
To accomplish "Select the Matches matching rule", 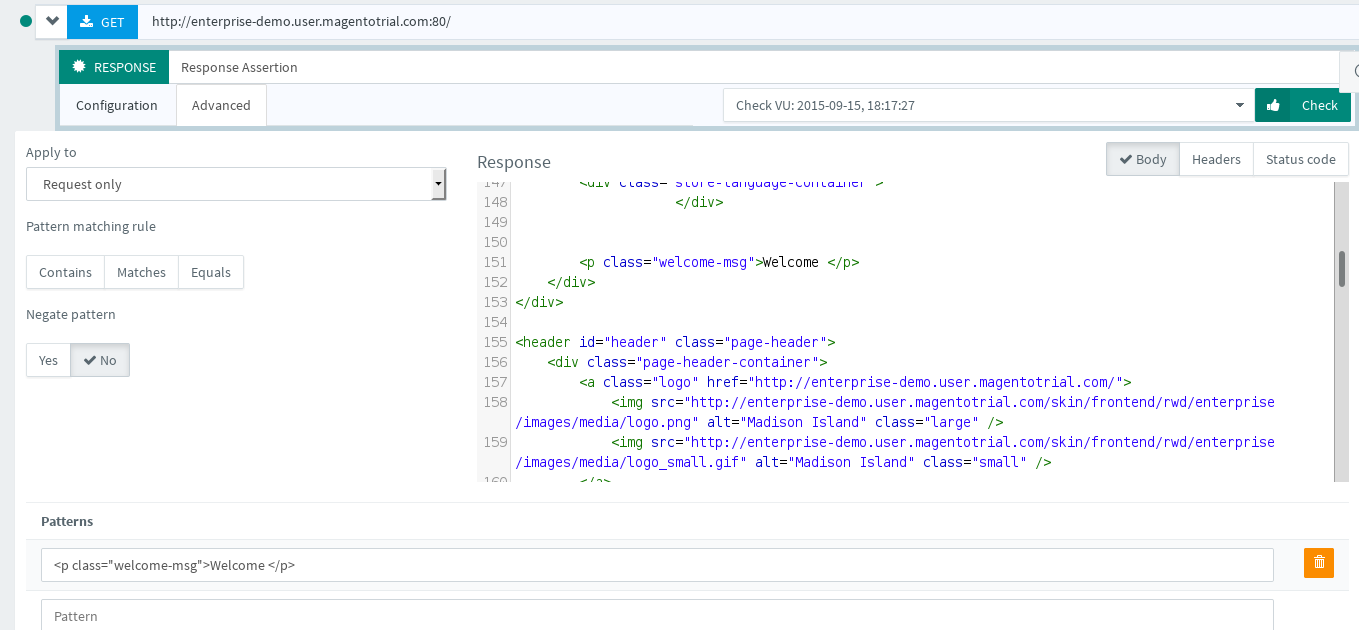I will click(x=141, y=272).
